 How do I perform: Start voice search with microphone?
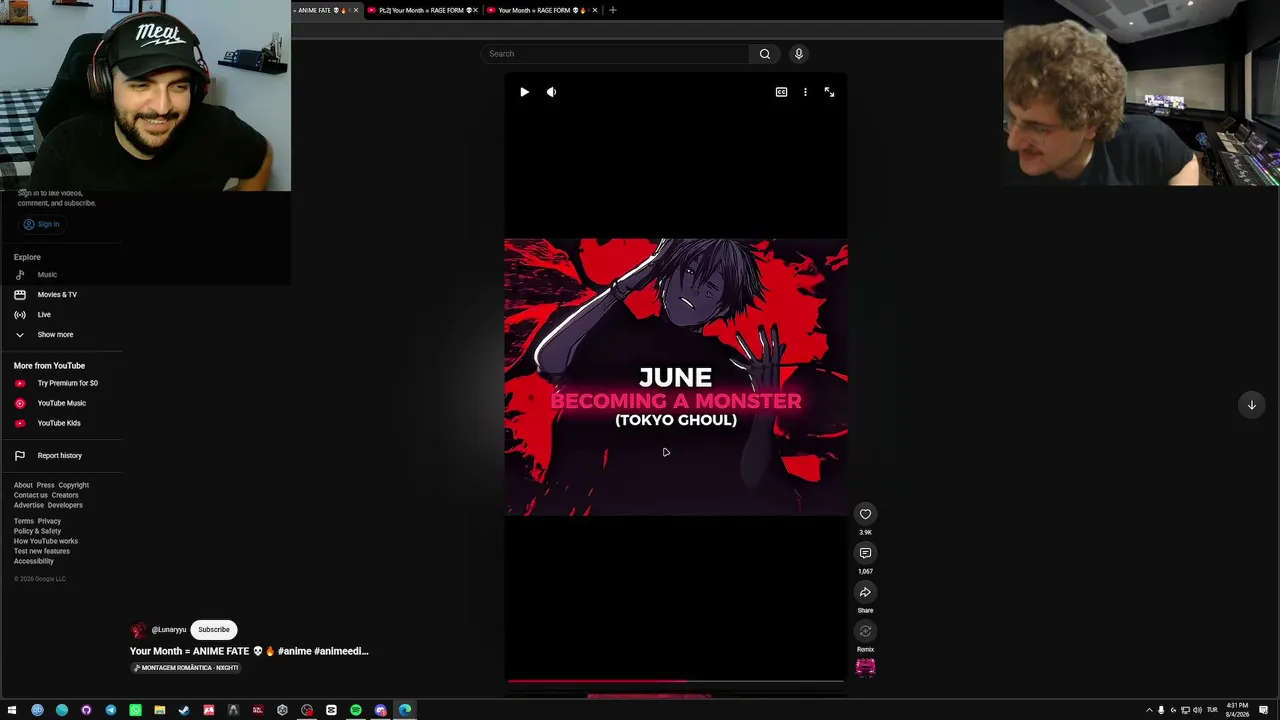798,54
